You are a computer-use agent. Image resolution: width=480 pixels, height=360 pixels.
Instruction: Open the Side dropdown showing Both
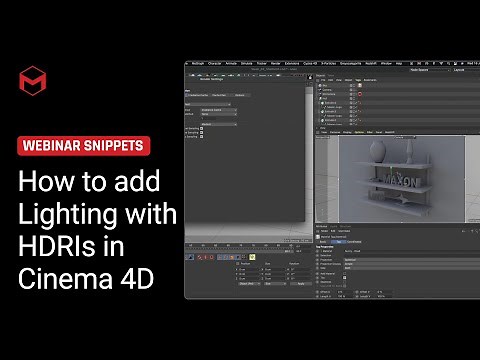(412, 268)
